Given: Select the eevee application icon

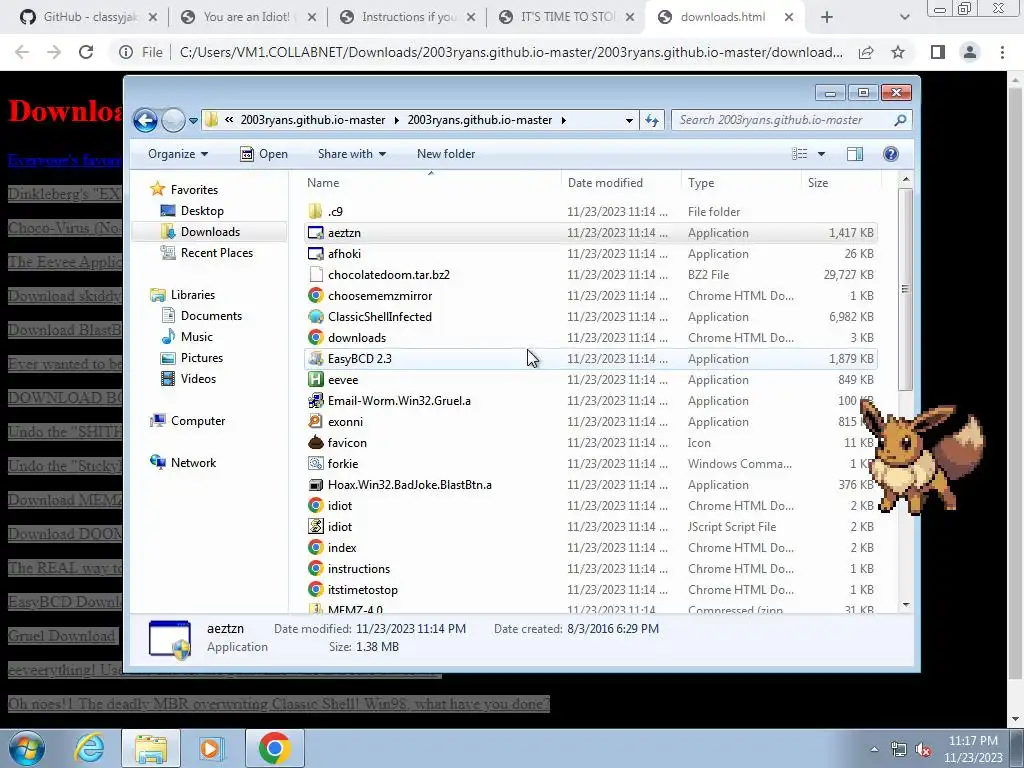Looking at the screenshot, I should (x=315, y=379).
